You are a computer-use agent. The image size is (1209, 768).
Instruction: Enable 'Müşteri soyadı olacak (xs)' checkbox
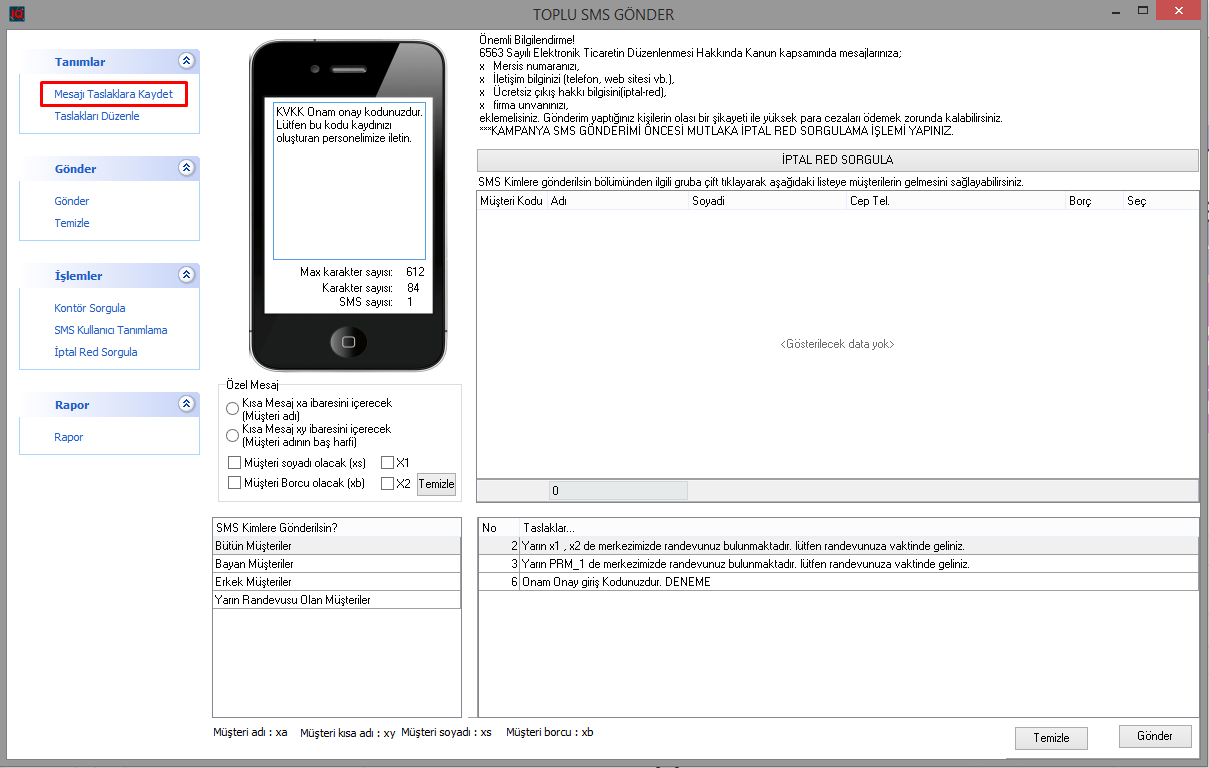point(235,463)
